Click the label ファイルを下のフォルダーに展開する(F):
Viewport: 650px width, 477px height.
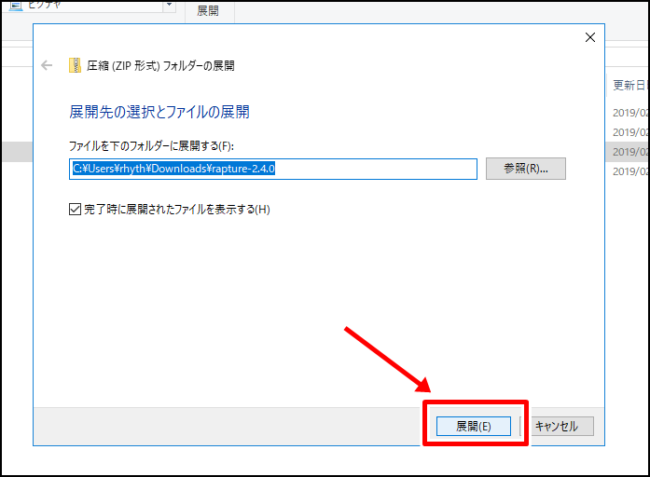tap(151, 146)
